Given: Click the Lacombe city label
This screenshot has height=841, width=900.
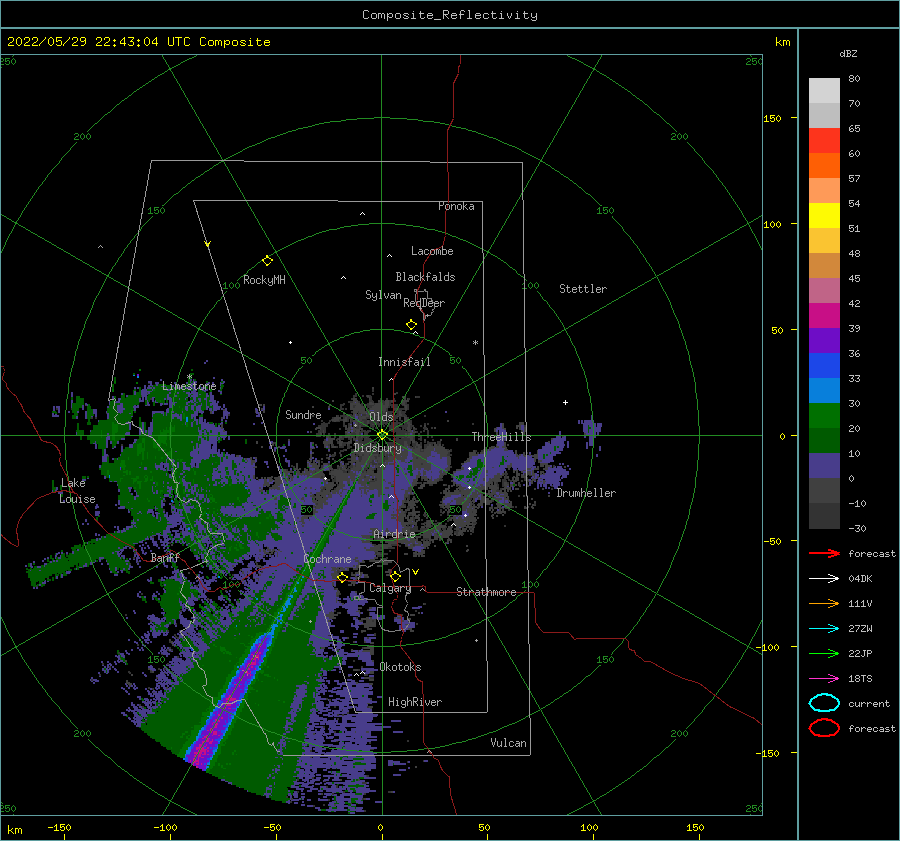Looking at the screenshot, I should [432, 251].
